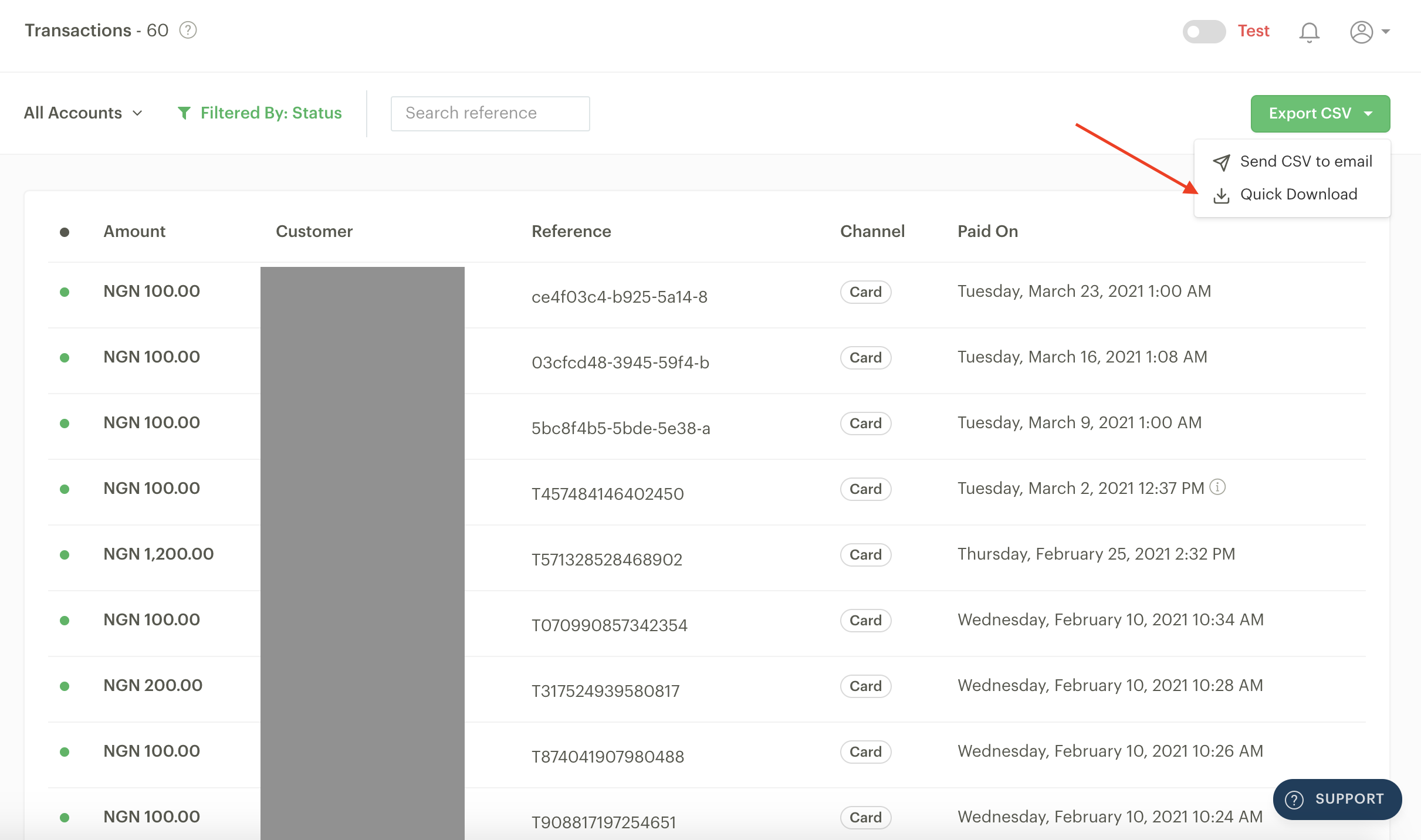Screen dimensions: 1421x840
Task: Click info icon beside March 2 date
Action: (1218, 487)
